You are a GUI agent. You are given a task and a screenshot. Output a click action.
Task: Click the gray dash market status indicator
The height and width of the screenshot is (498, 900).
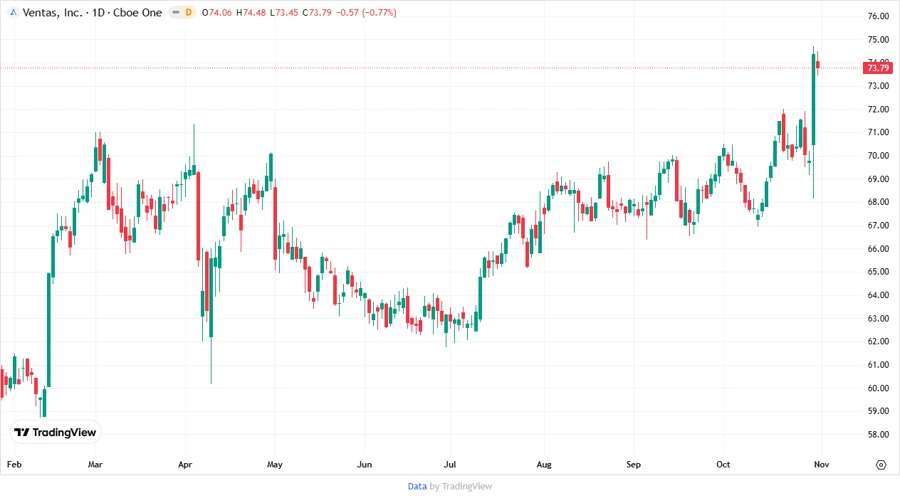pos(176,12)
